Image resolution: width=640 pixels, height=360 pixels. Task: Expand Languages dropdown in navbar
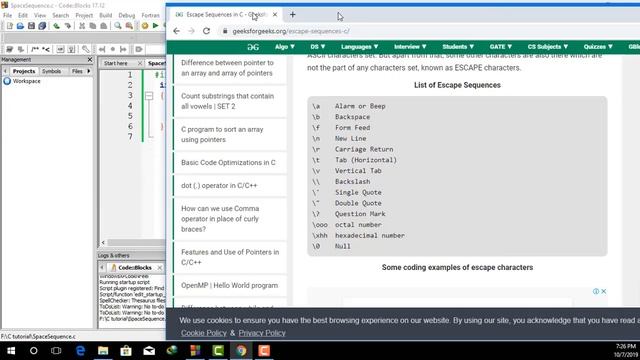pyautogui.click(x=360, y=47)
